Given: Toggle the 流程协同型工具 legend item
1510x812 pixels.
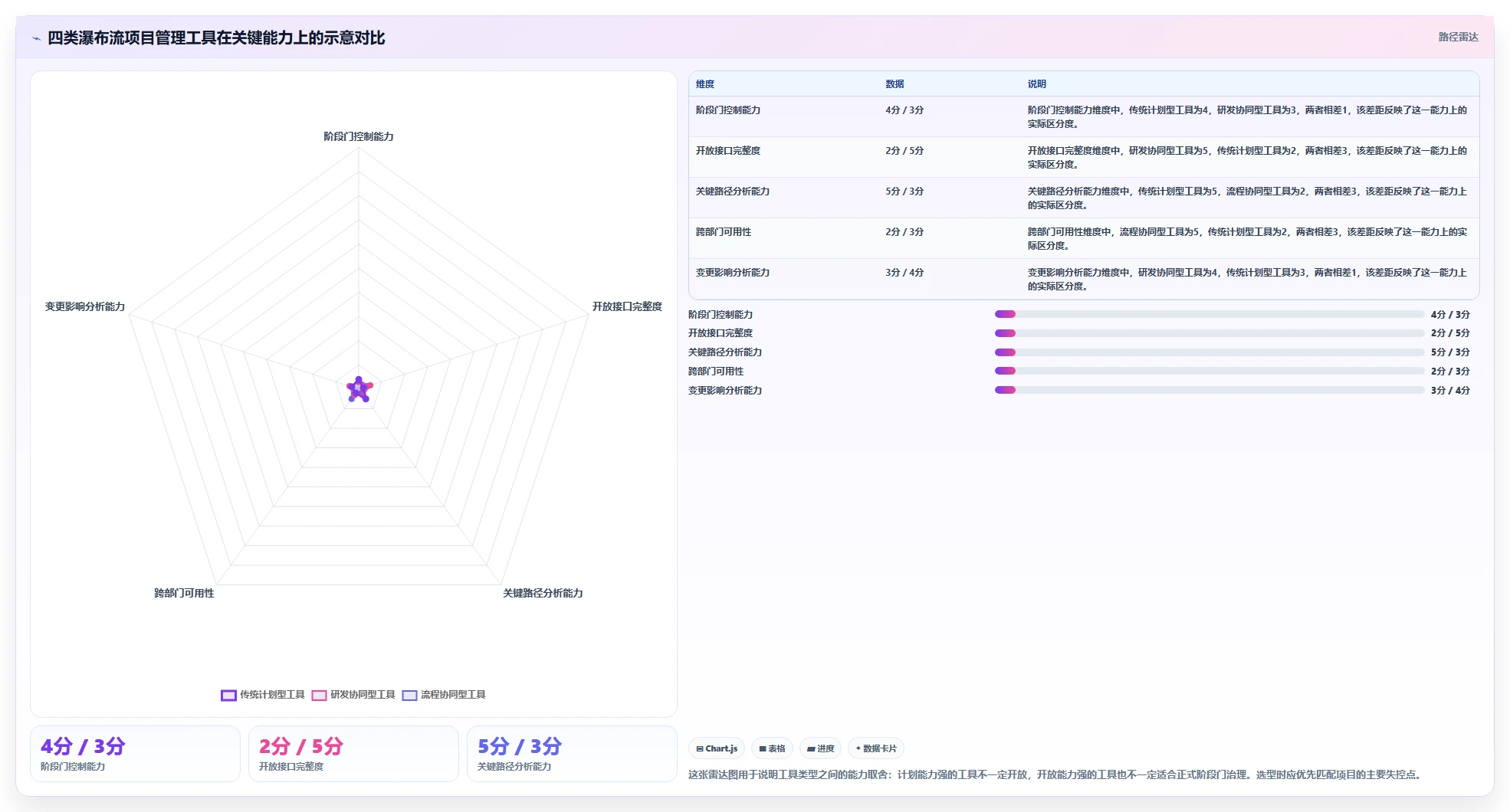Looking at the screenshot, I should 444,695.
